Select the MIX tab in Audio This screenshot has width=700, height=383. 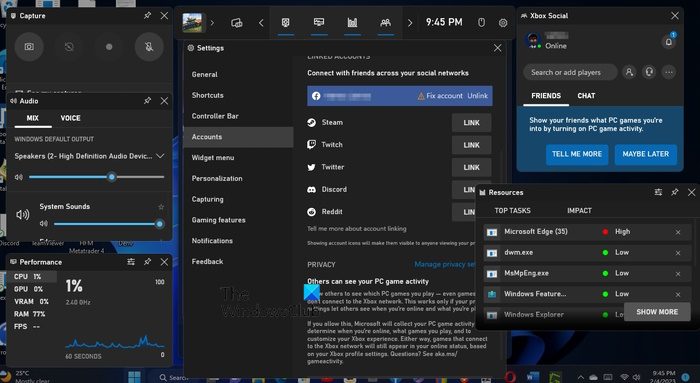tap(33, 118)
